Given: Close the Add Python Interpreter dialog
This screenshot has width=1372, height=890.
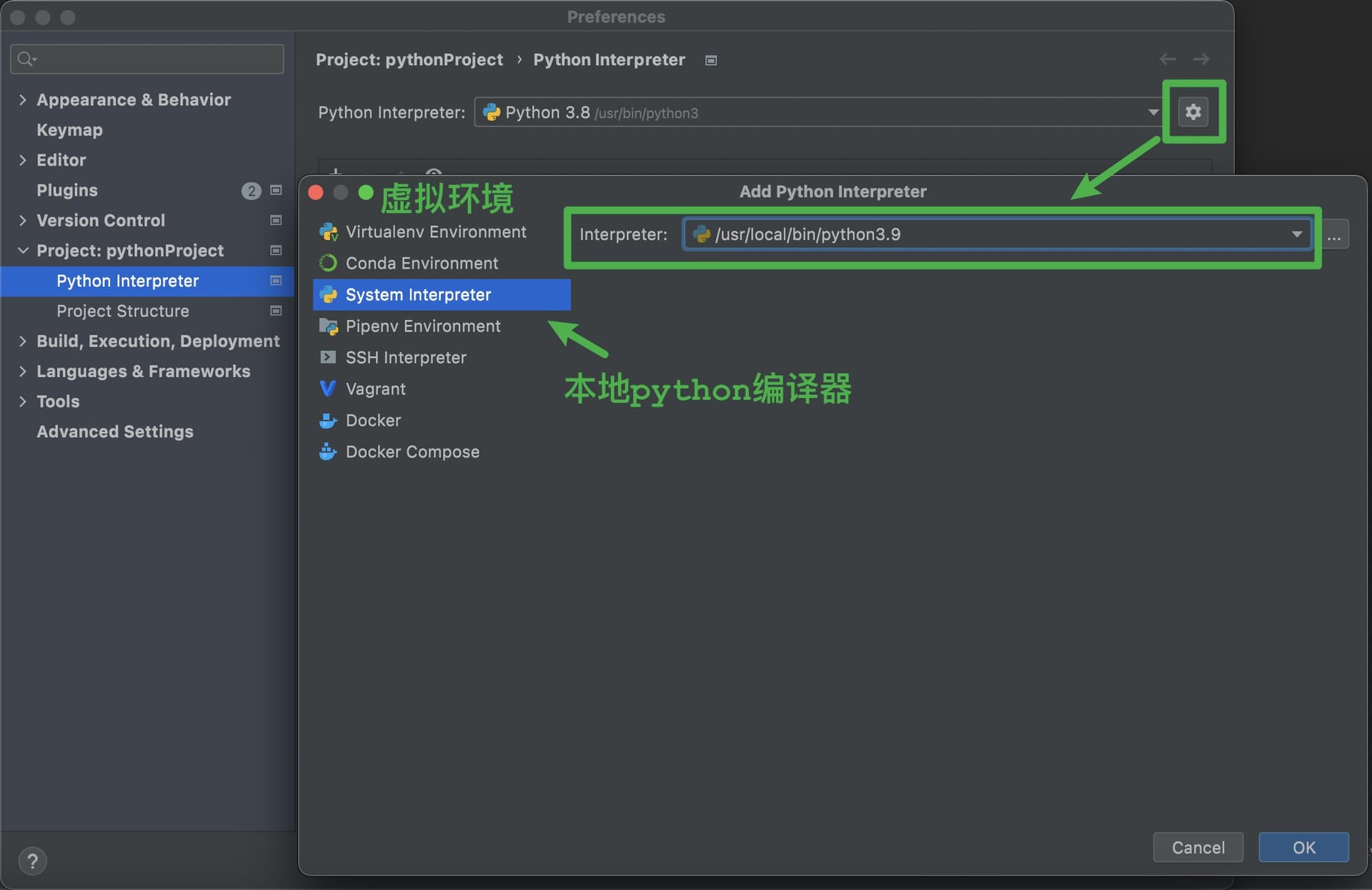Looking at the screenshot, I should (316, 192).
